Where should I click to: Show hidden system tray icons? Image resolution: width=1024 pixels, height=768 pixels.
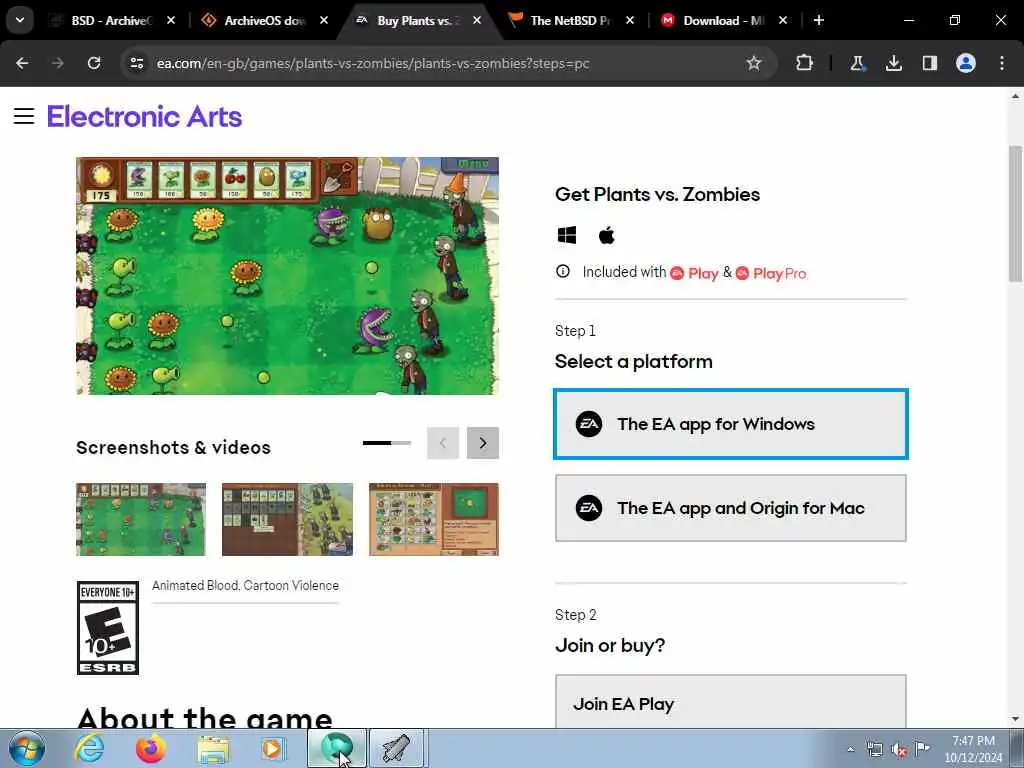click(850, 749)
